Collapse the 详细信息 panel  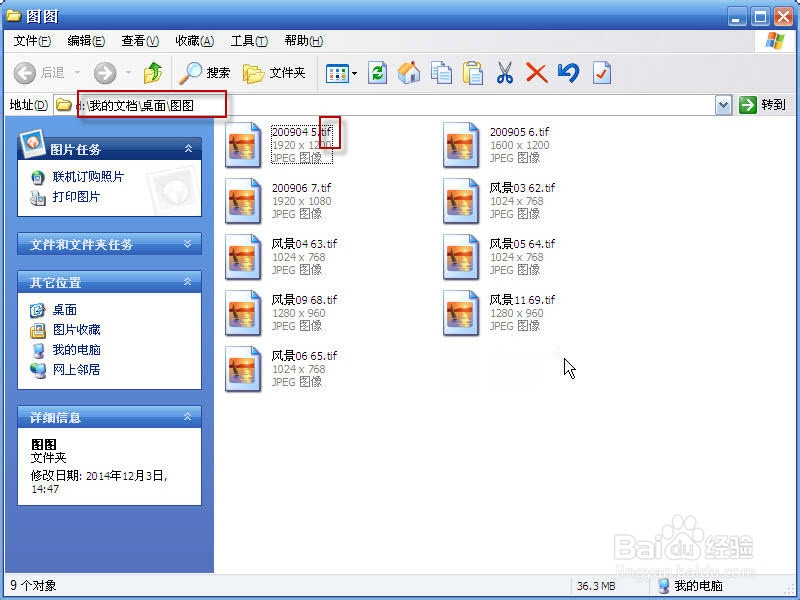click(x=188, y=417)
